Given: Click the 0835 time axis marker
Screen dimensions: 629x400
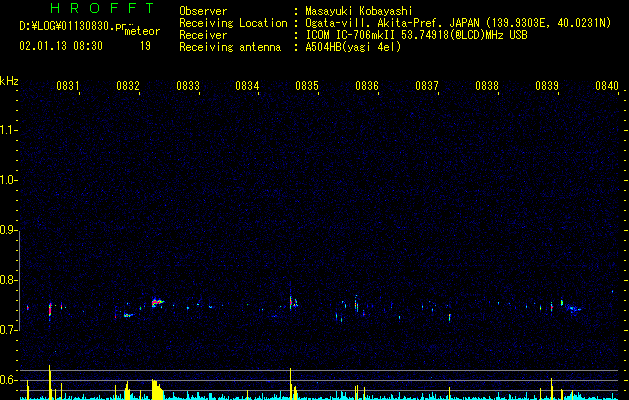Looking at the screenshot, I should pyautogui.click(x=307, y=86).
